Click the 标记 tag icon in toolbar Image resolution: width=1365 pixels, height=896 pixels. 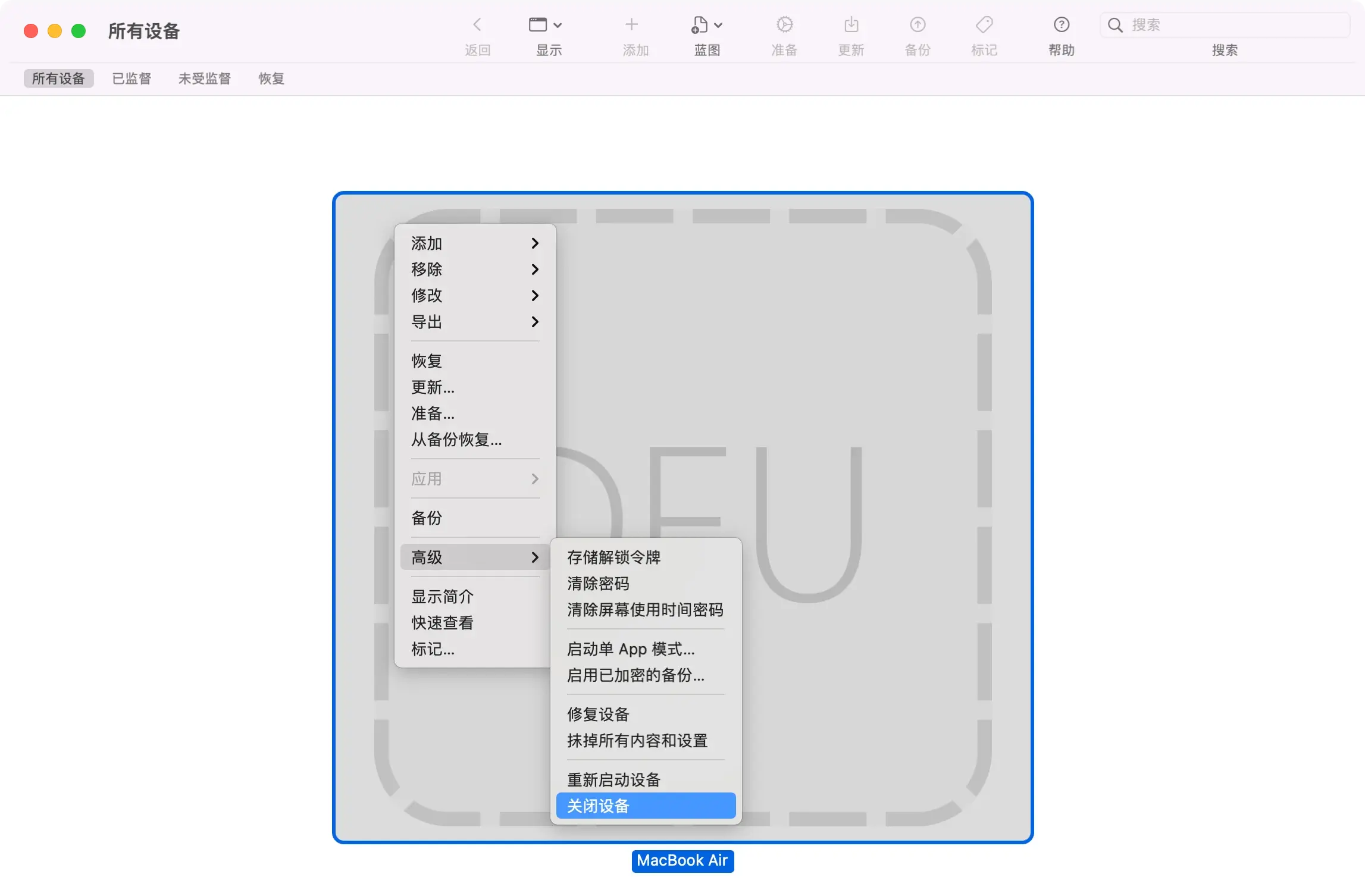click(x=984, y=24)
